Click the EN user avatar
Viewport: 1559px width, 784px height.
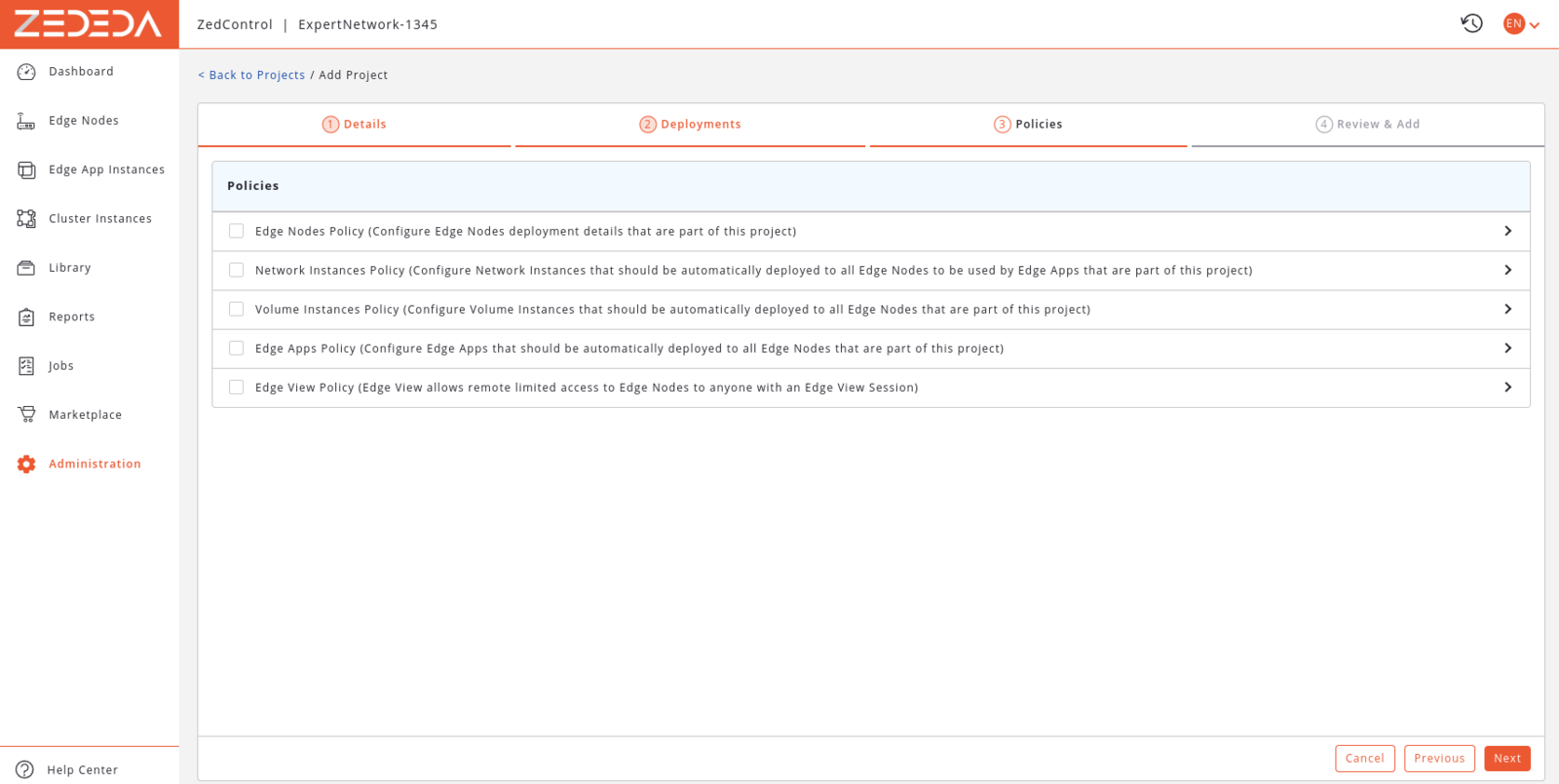1513,23
